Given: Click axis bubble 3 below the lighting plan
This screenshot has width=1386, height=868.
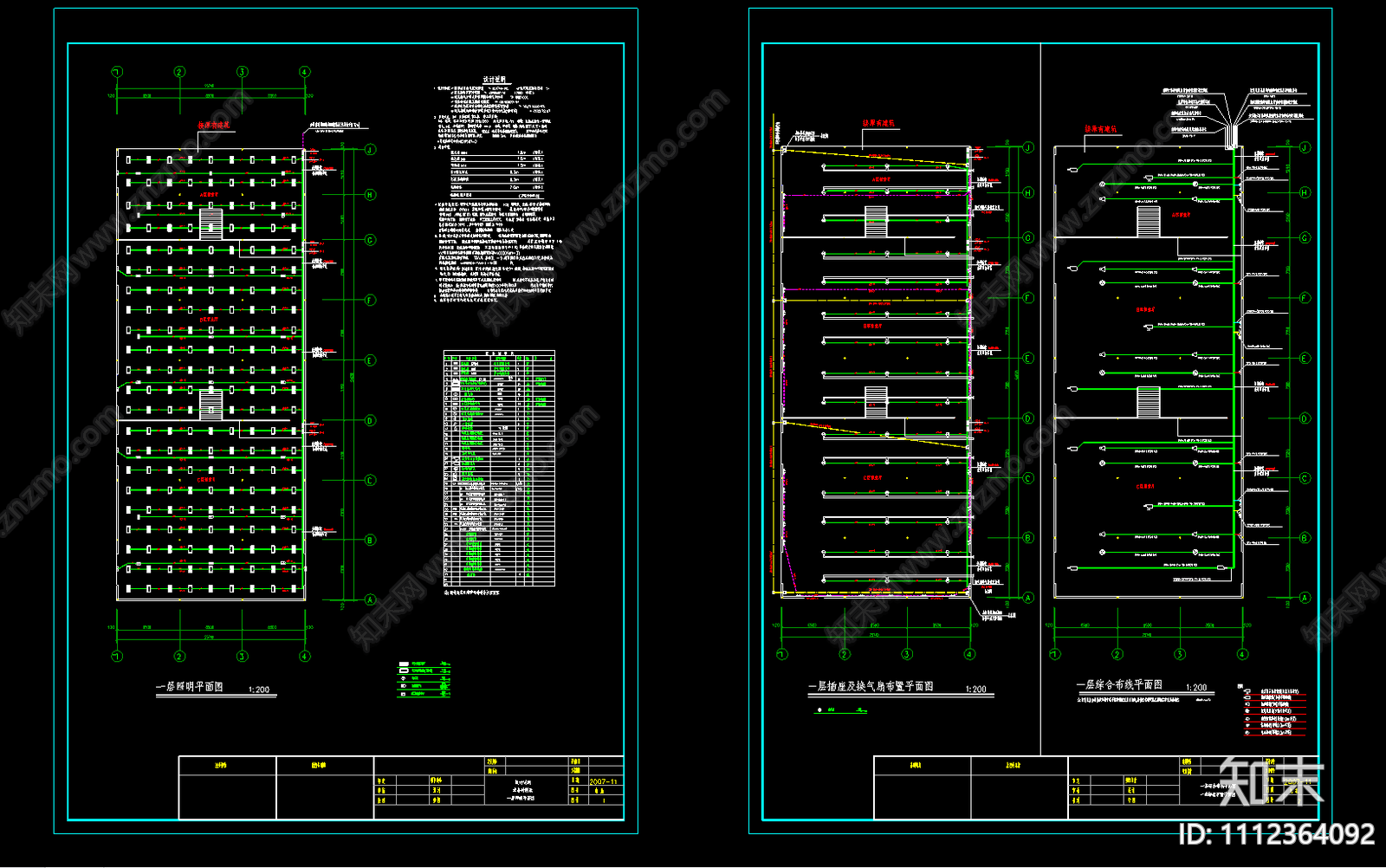Looking at the screenshot, I should [x=242, y=656].
